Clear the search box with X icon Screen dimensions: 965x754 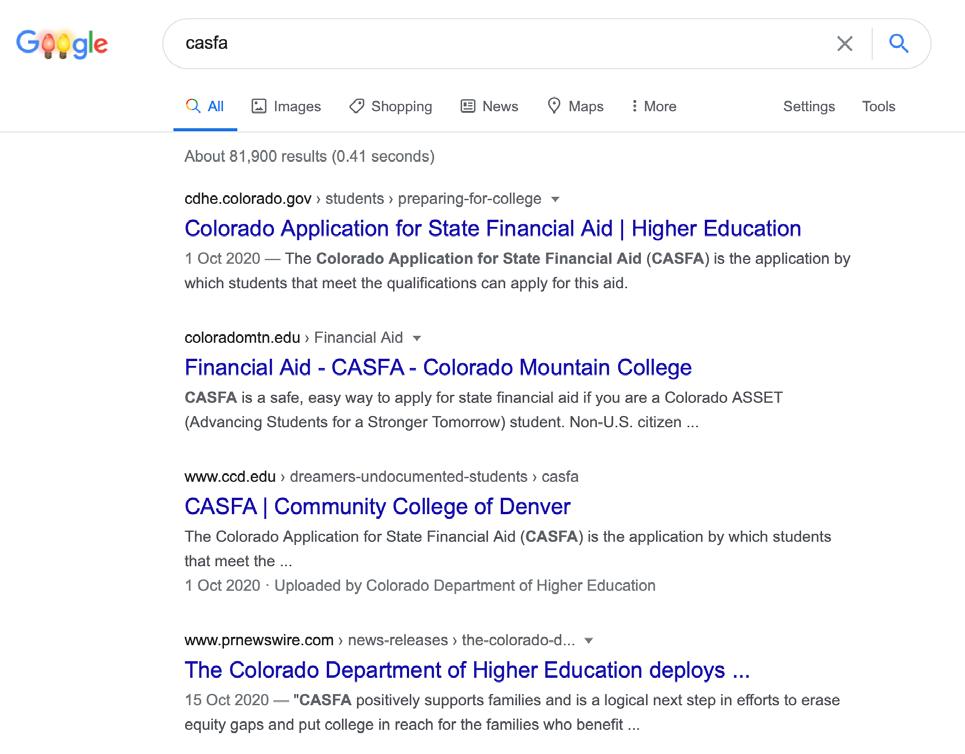(x=845, y=44)
